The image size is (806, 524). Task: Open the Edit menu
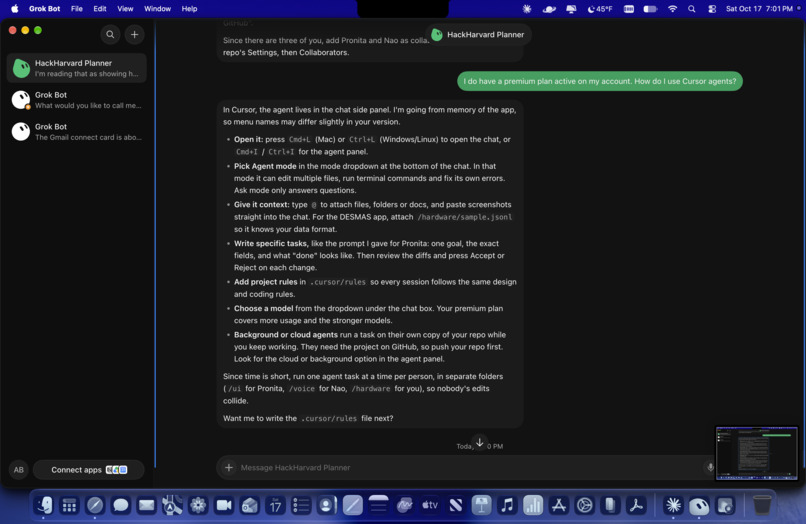coord(100,9)
